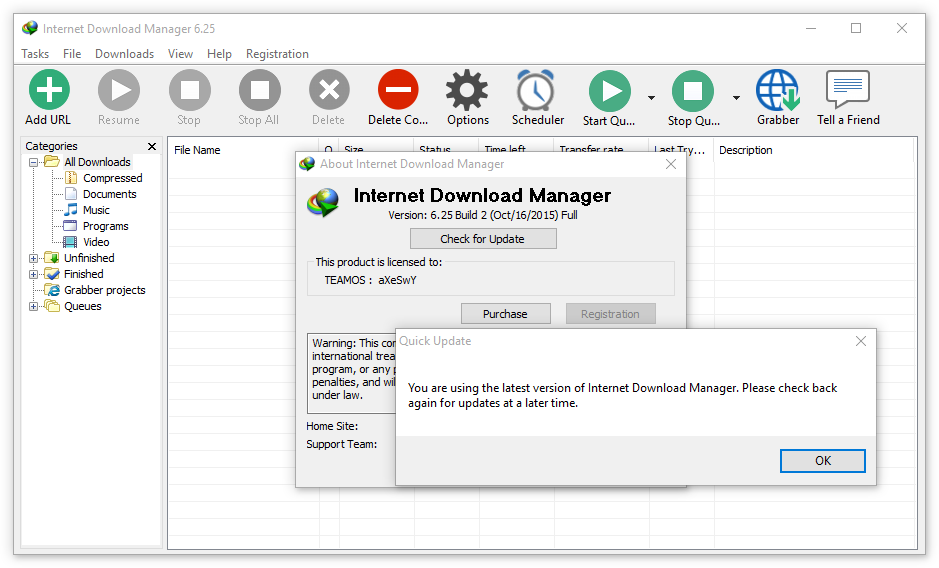Open Start Queue dropdown arrow
Screen dimensions: 939x568
tap(652, 98)
